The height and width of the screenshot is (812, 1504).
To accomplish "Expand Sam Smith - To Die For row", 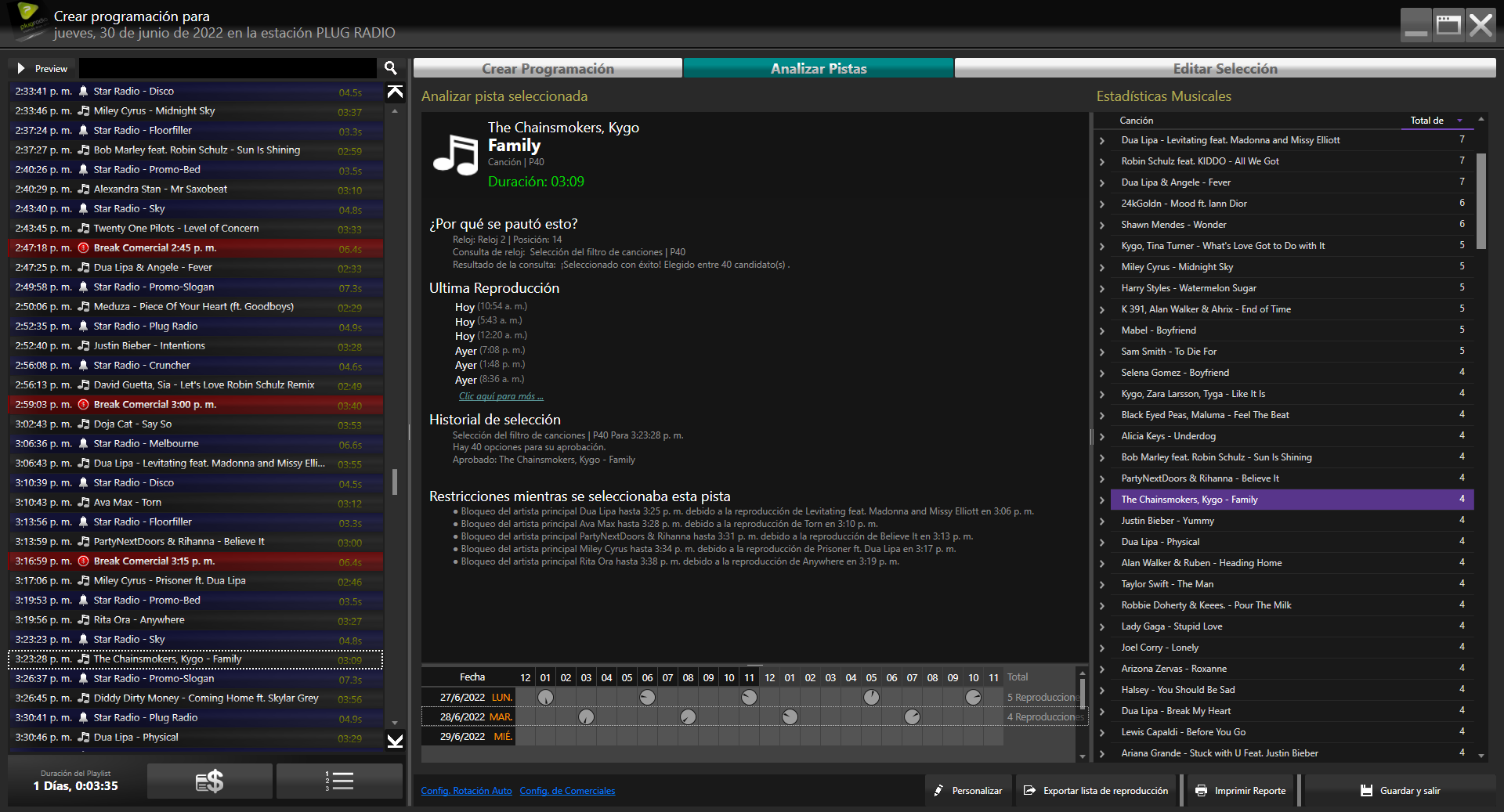I will (x=1102, y=352).
